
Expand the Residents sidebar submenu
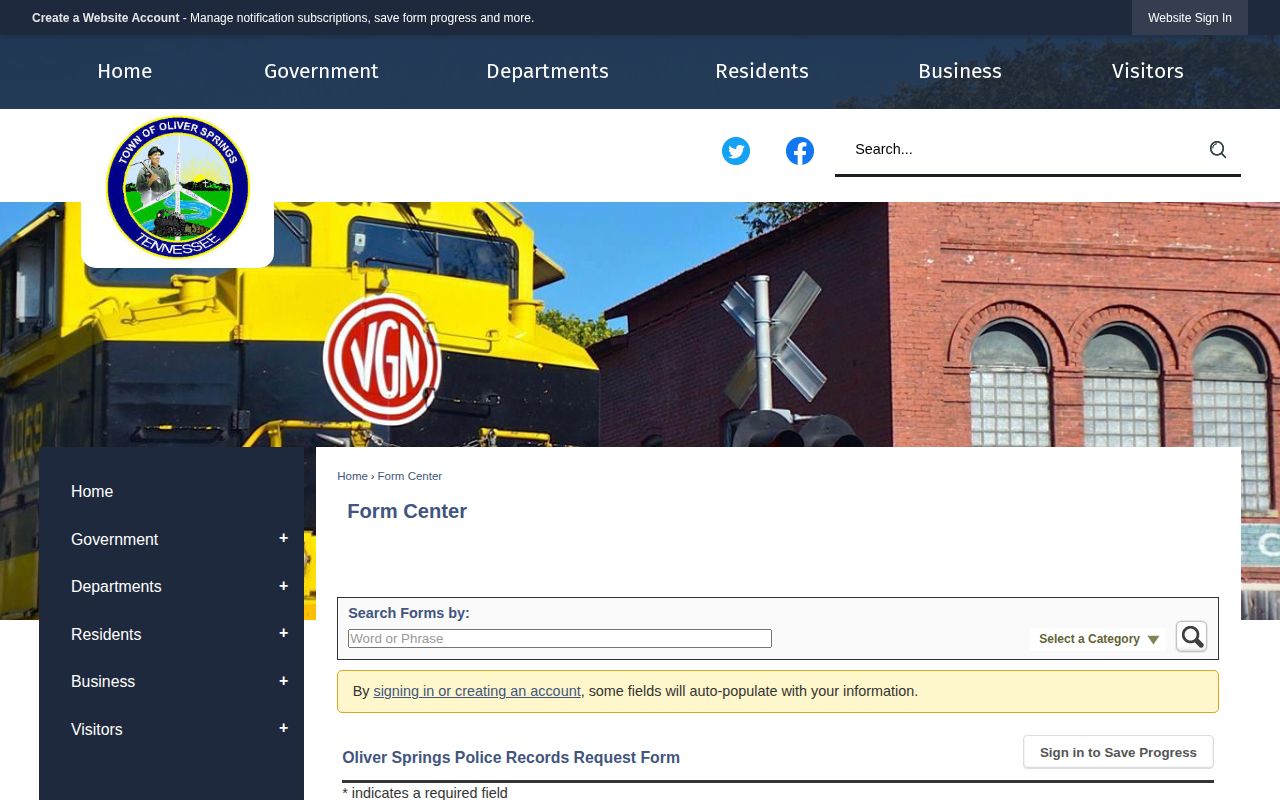click(x=283, y=633)
